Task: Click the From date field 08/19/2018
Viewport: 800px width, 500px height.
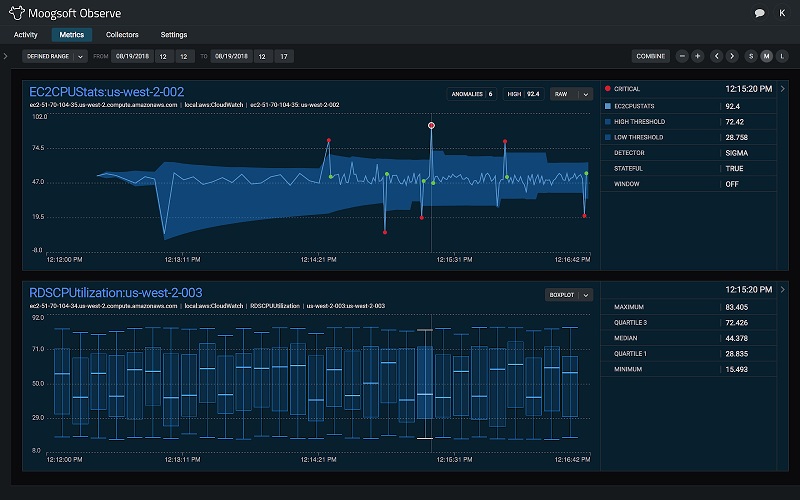Action: click(x=130, y=56)
